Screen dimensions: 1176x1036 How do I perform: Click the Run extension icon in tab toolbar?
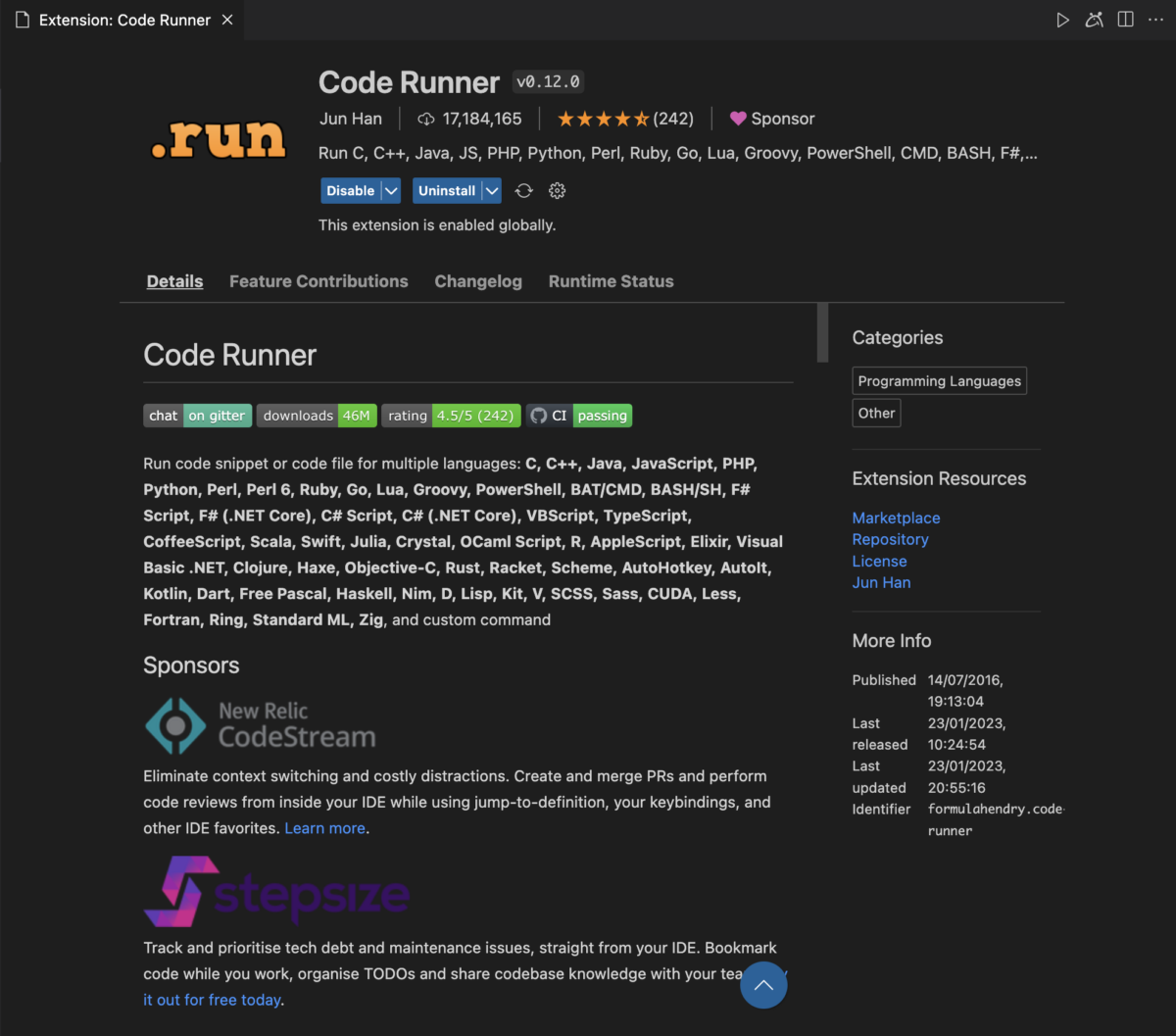click(1063, 20)
